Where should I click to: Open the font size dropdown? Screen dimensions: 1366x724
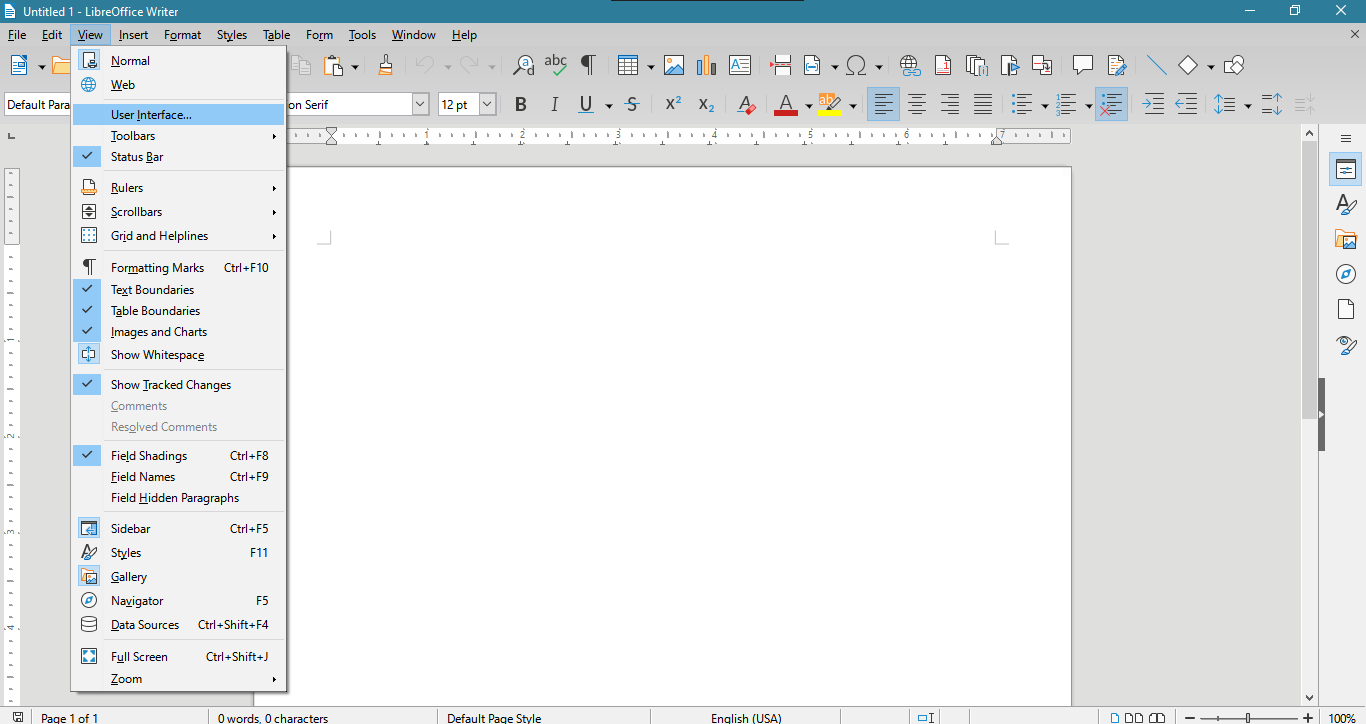point(487,104)
